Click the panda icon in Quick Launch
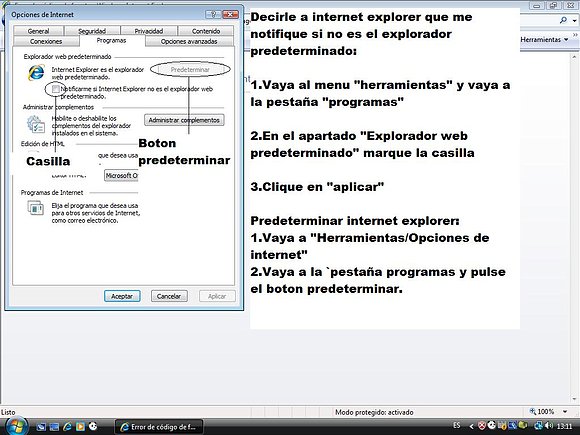The height and width of the screenshot is (435, 580). point(93,426)
